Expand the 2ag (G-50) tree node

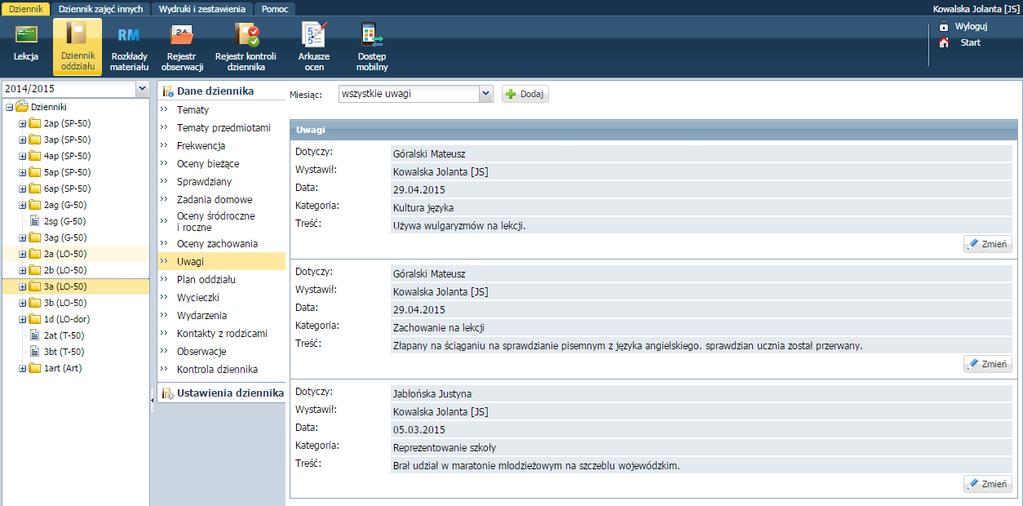click(x=22, y=205)
